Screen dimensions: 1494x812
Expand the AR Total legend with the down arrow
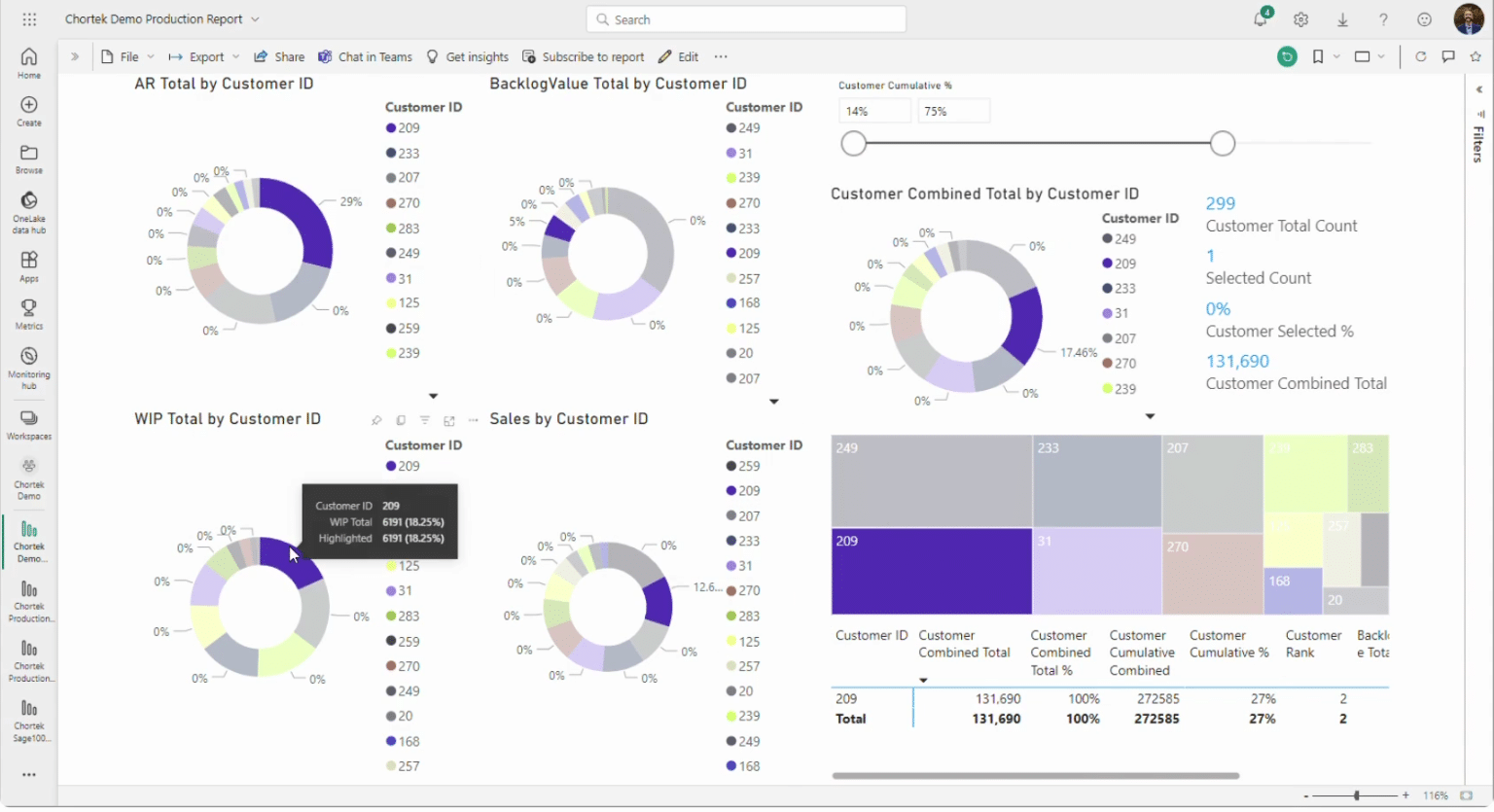point(434,396)
